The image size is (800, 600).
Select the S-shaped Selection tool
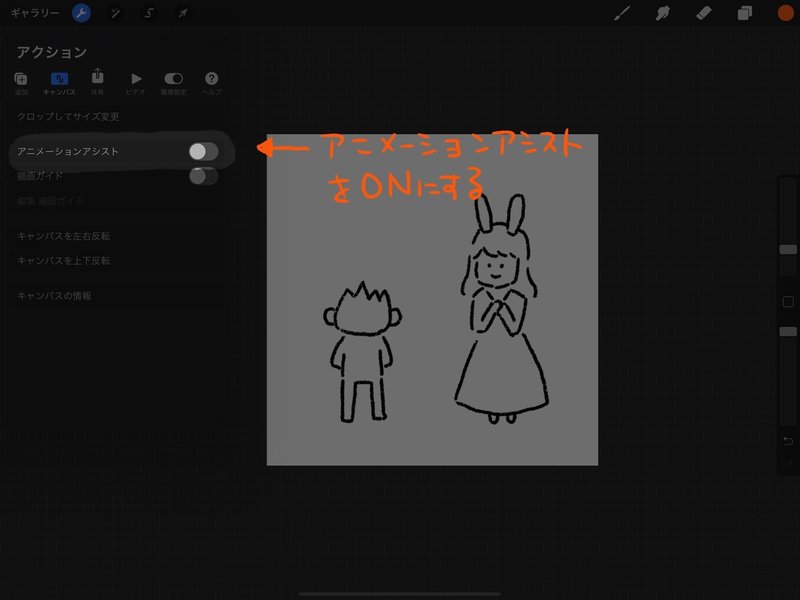pos(149,13)
